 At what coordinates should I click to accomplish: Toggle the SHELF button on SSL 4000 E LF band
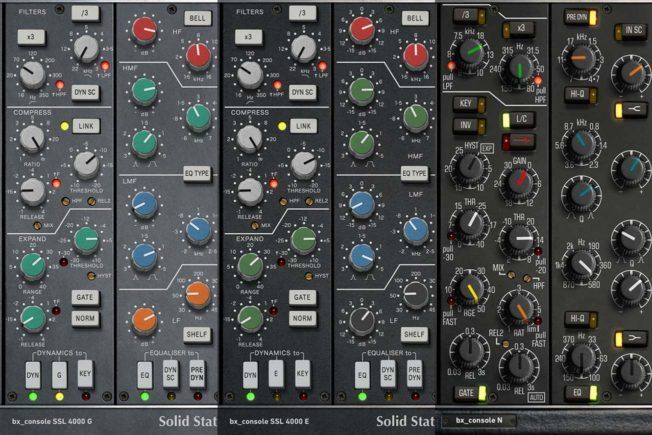coord(415,334)
